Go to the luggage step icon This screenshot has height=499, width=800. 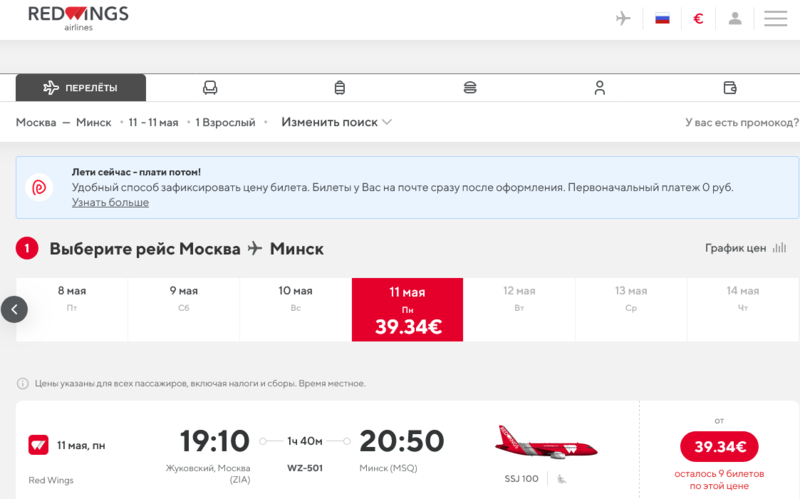pyautogui.click(x=339, y=88)
